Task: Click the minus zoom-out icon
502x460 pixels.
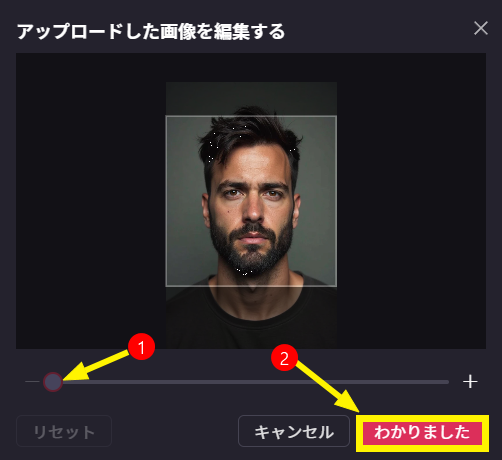Action: click(x=32, y=382)
